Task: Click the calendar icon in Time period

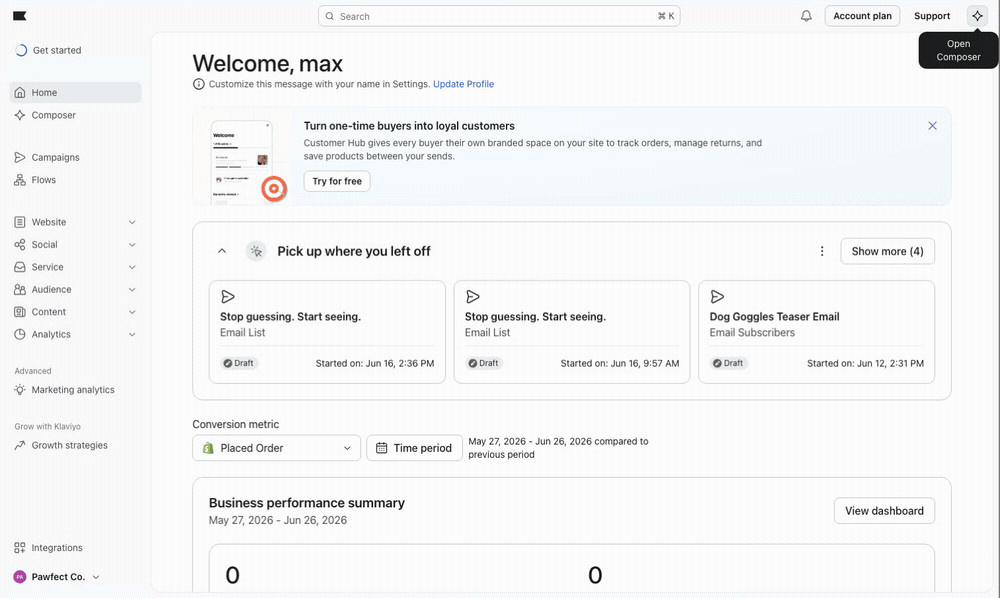Action: (x=381, y=448)
